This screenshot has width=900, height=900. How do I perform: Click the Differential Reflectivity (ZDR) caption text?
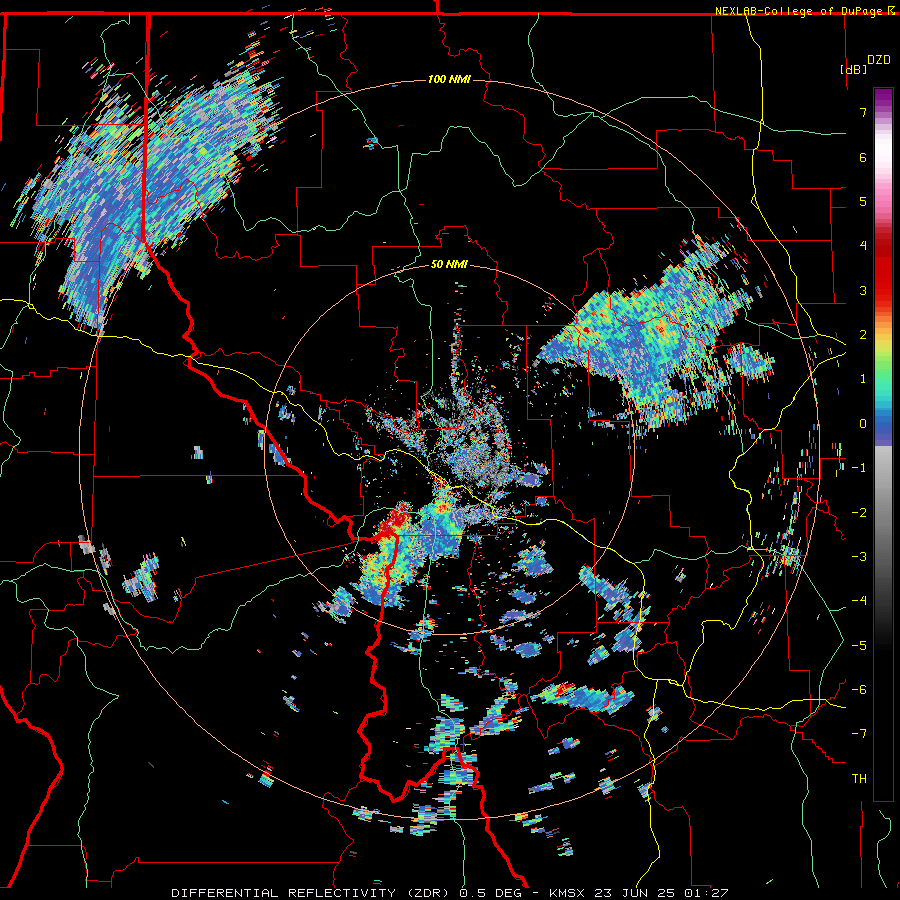point(450,893)
